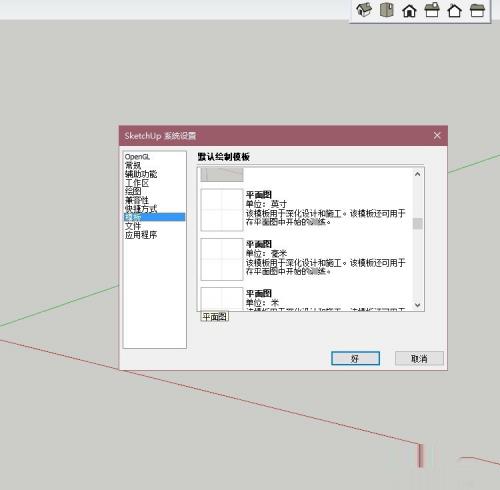500x490 pixels.
Task: Open the 快捷方式 preferences section
Action: point(141,209)
